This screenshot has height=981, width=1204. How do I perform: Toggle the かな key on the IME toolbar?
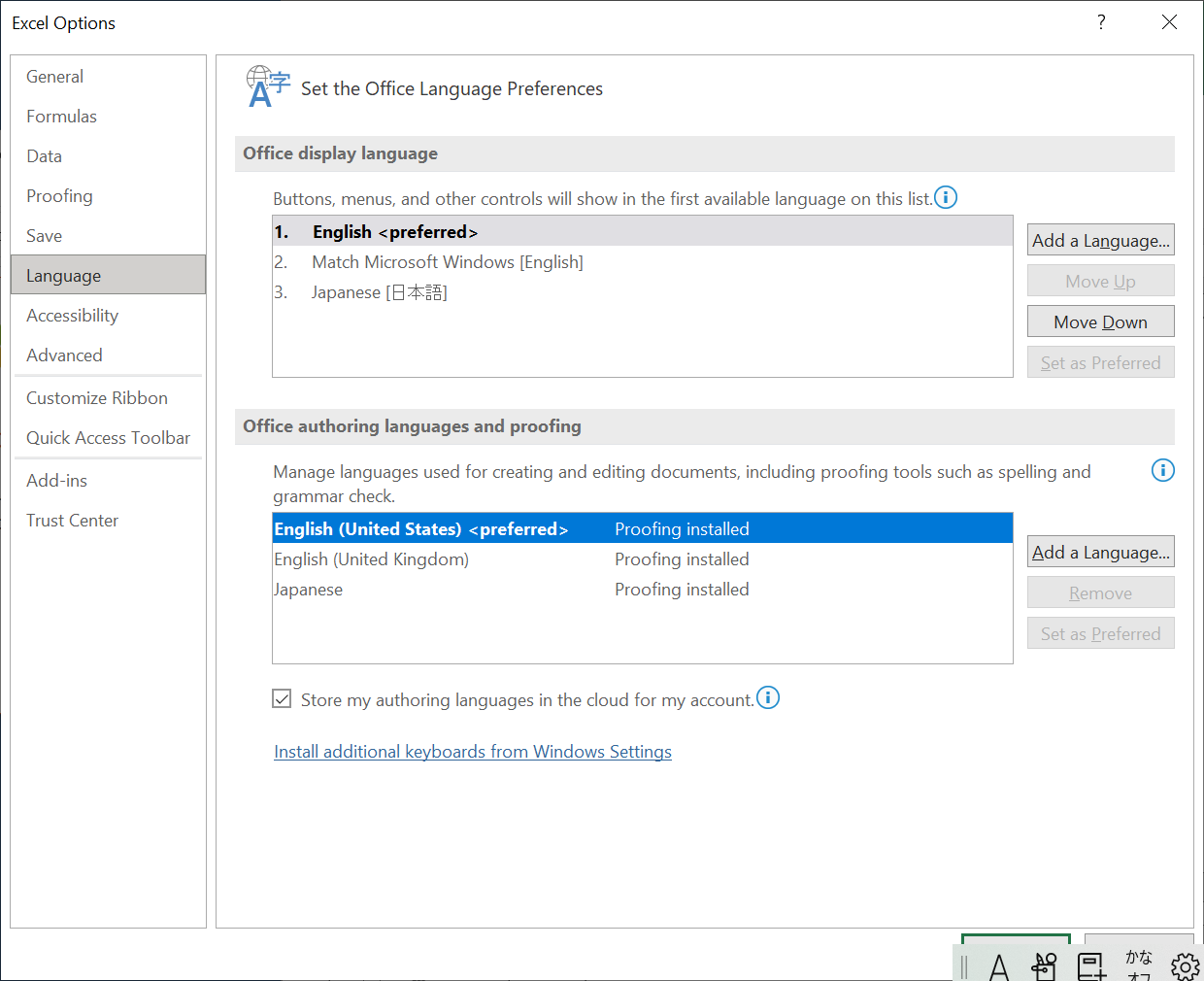click(1139, 964)
